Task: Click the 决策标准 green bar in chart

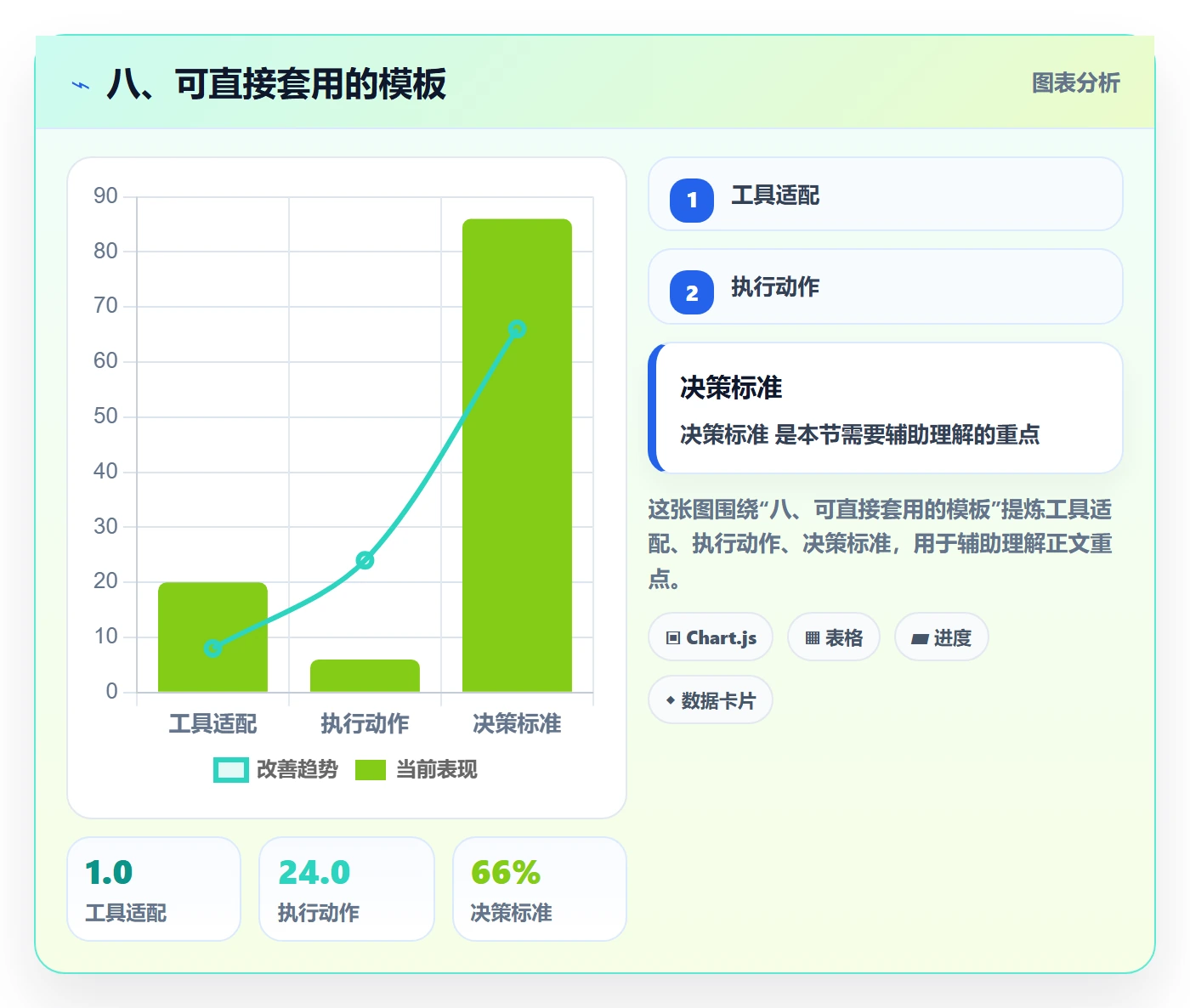Action: click(517, 456)
